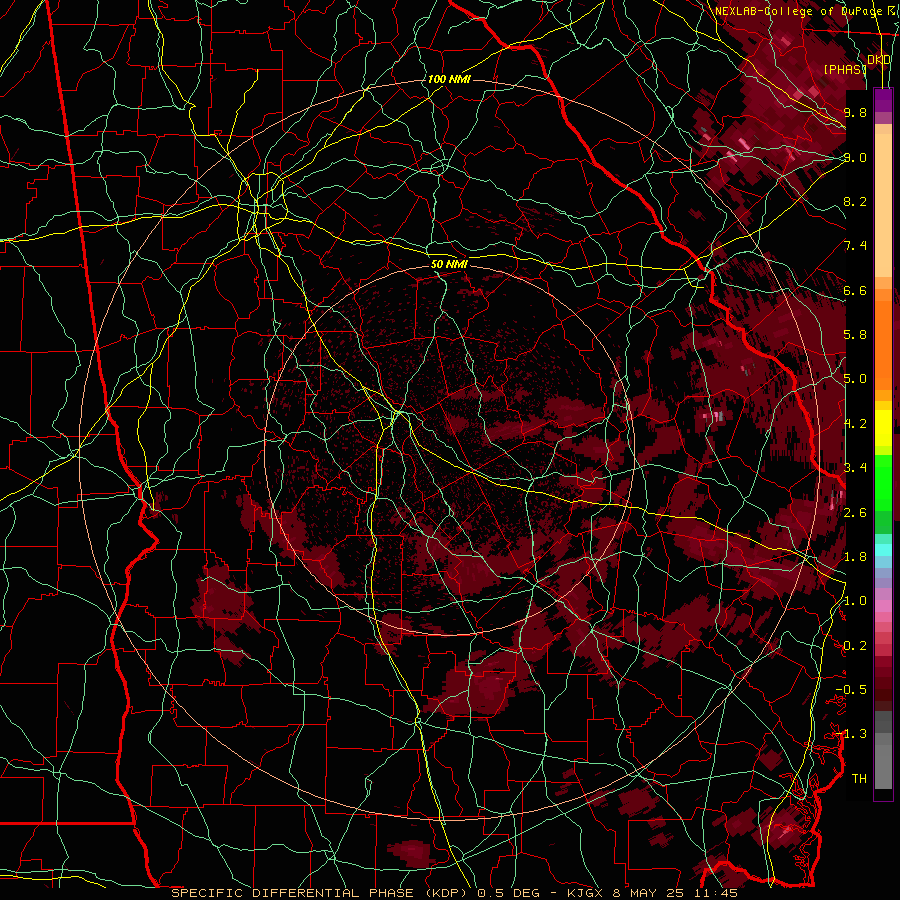The height and width of the screenshot is (900, 900).
Task: Select the cyan band in the color bar
Action: coord(883,550)
